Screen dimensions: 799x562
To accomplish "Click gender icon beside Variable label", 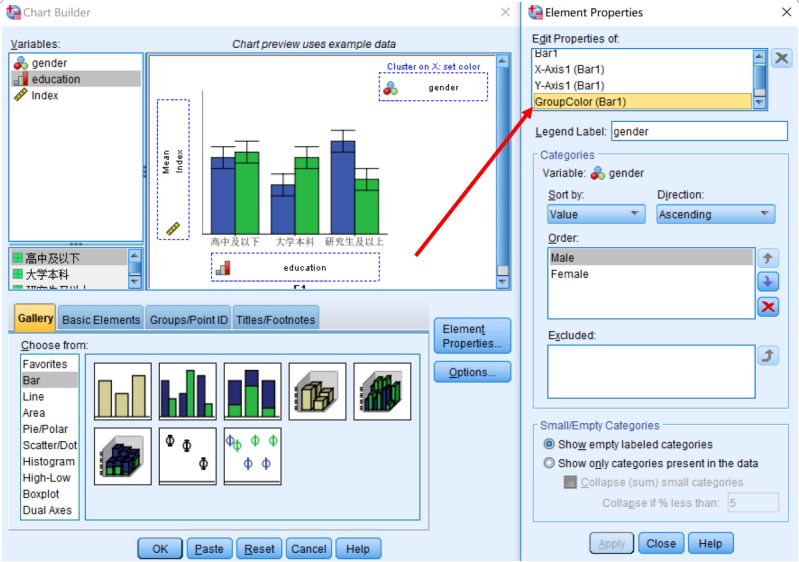I will tap(598, 174).
